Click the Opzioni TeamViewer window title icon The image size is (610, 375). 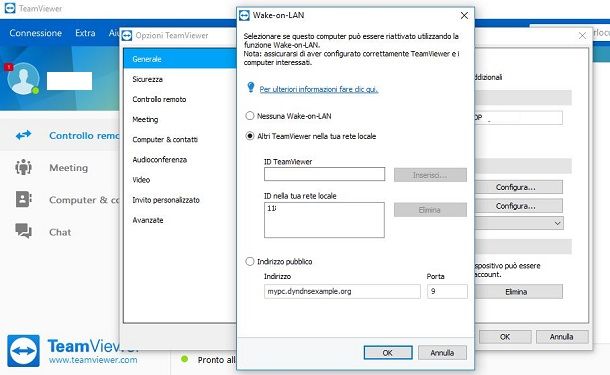click(x=127, y=35)
